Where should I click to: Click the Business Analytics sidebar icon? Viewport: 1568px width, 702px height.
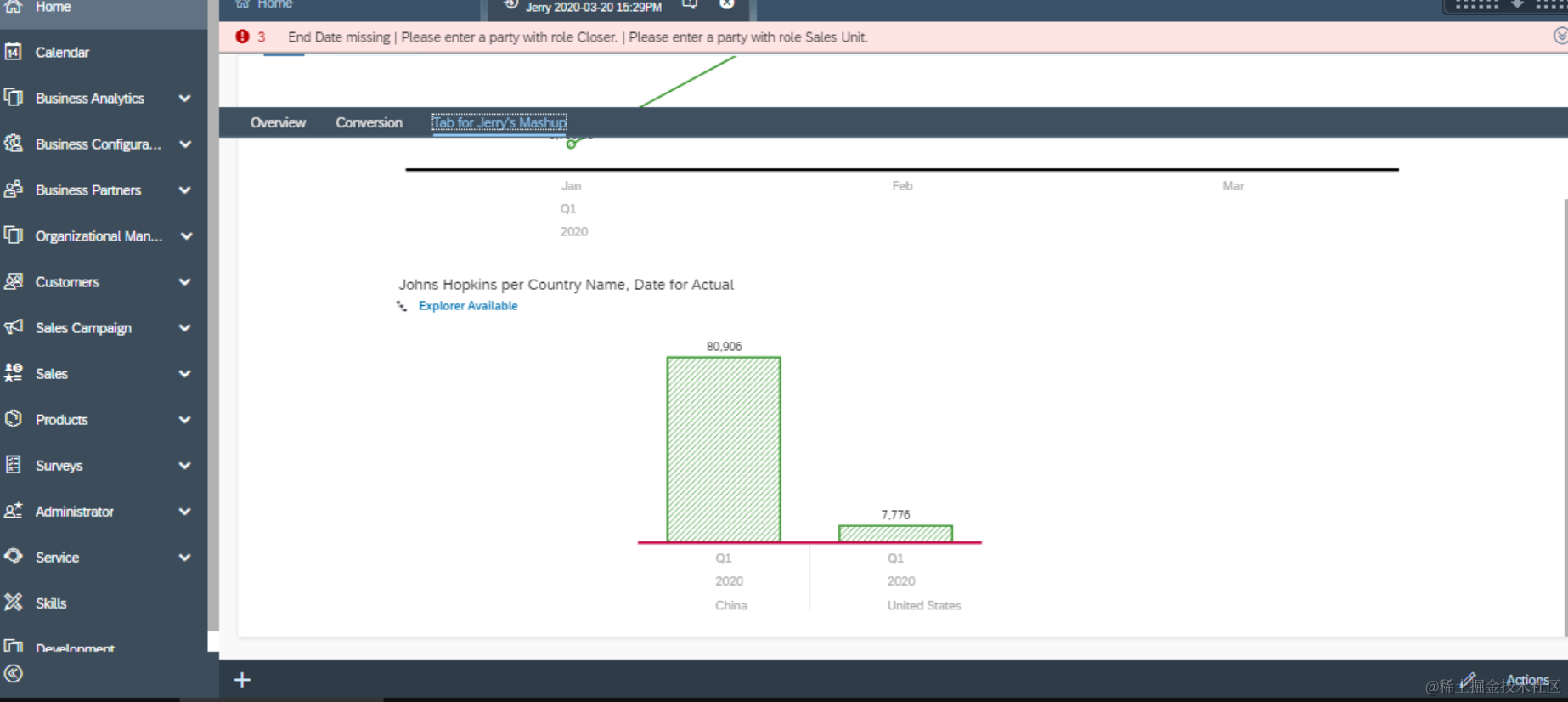point(13,98)
